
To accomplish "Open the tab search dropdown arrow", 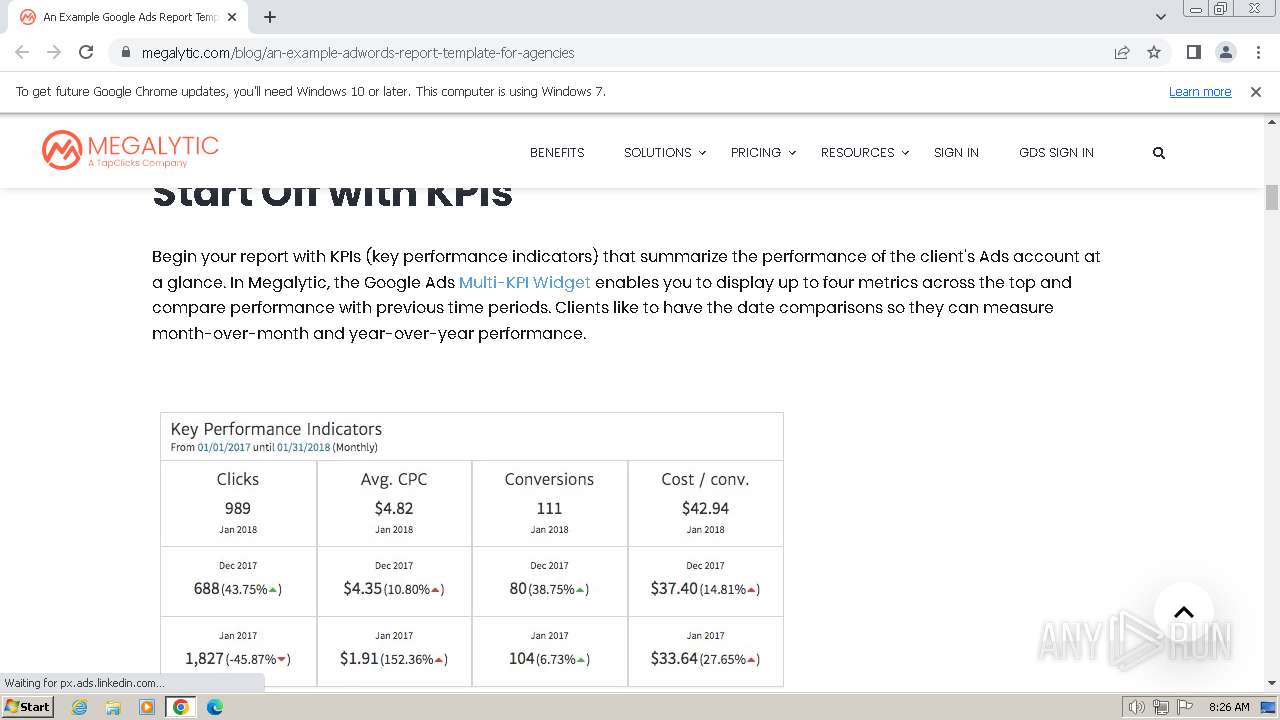I will click(x=1161, y=17).
